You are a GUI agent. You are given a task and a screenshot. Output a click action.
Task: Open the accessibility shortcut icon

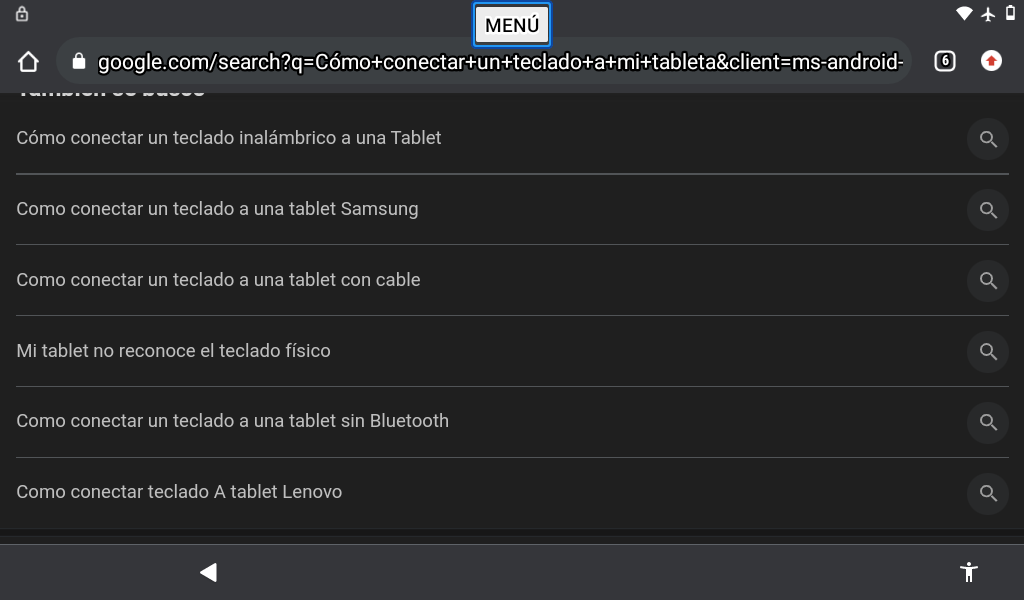[x=968, y=572]
